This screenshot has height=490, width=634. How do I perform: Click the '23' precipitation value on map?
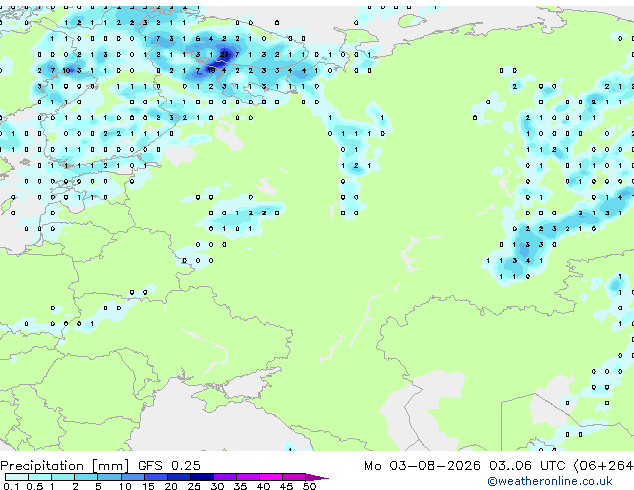[224, 55]
